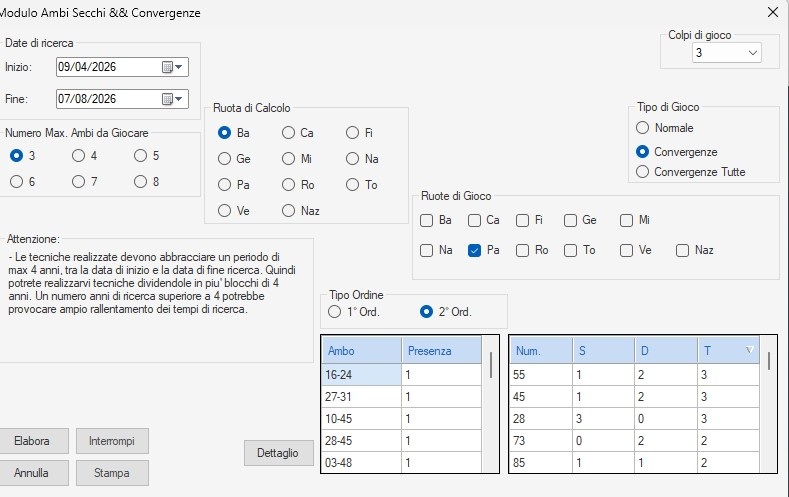The width and height of the screenshot is (789, 497).
Task: Select 5 for Numero Max. Ambi
Action: pos(140,155)
